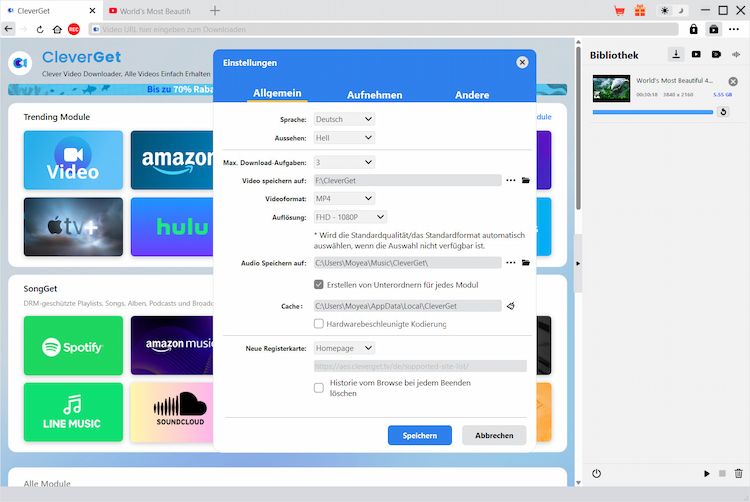Open folder for video save path
The height and width of the screenshot is (502, 750).
pos(526,181)
